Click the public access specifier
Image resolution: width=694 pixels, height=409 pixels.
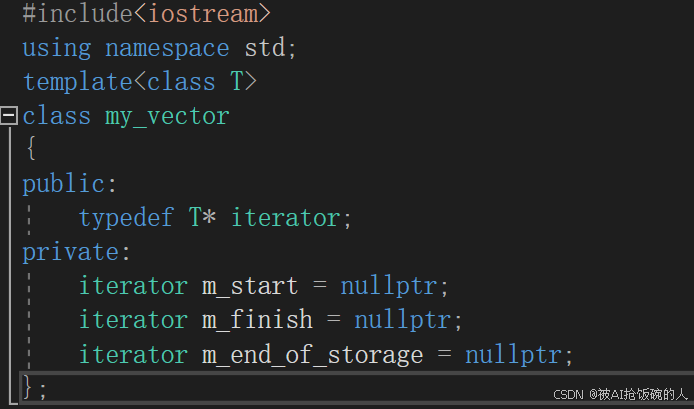click(x=63, y=185)
